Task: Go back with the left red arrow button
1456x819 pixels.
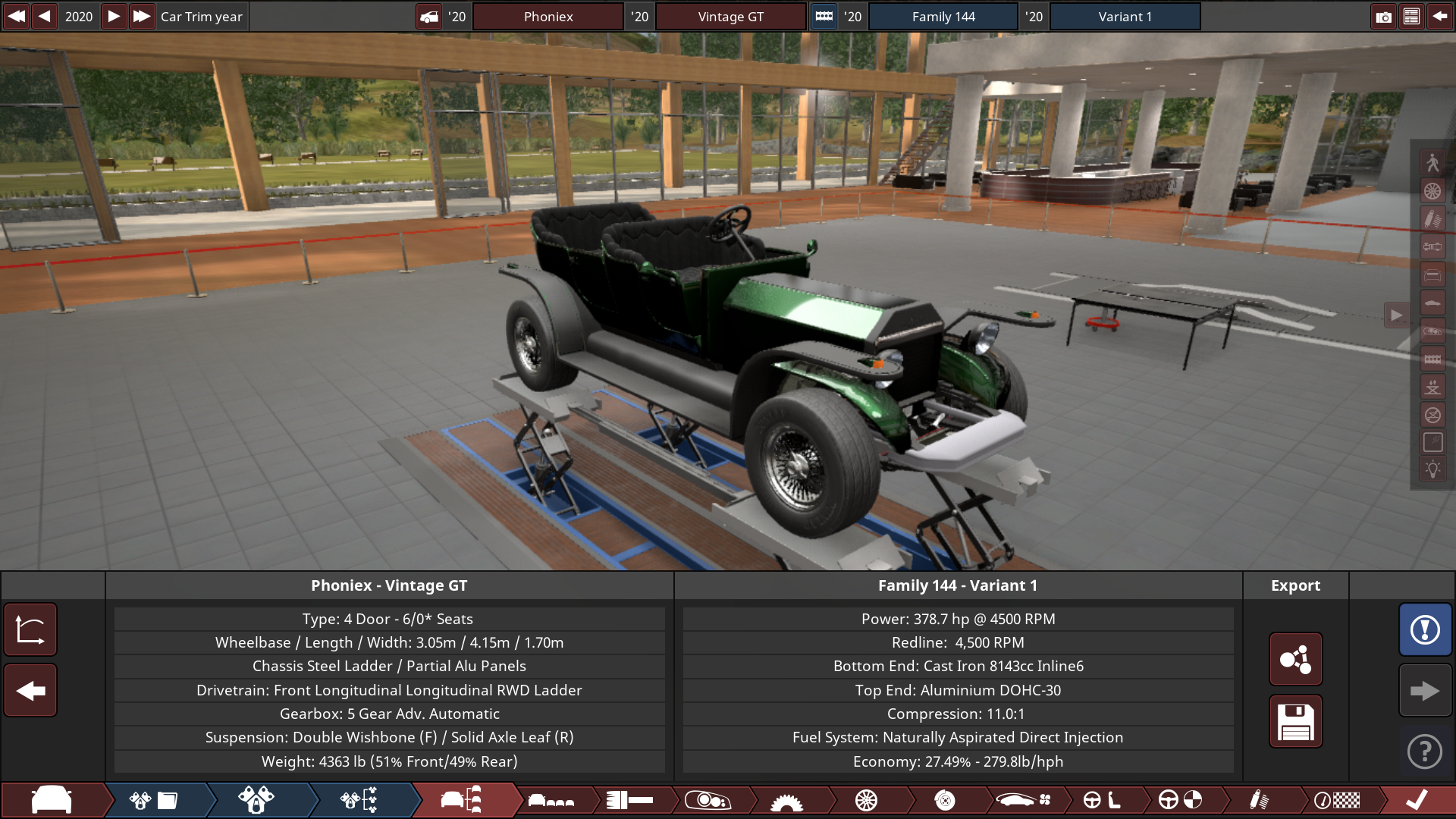Action: coord(30,690)
